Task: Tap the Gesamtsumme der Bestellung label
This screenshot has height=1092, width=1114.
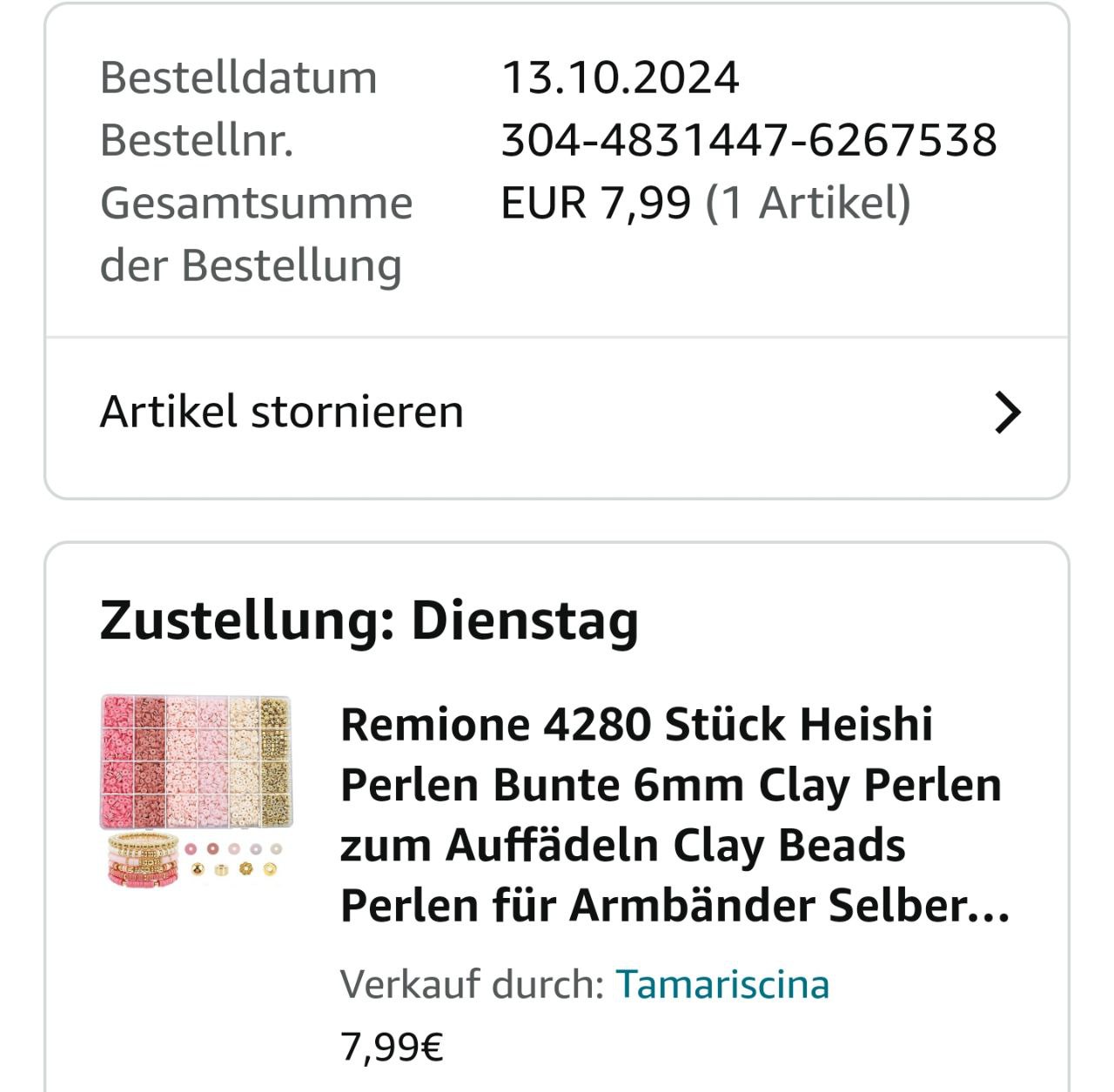Action: tap(256, 233)
